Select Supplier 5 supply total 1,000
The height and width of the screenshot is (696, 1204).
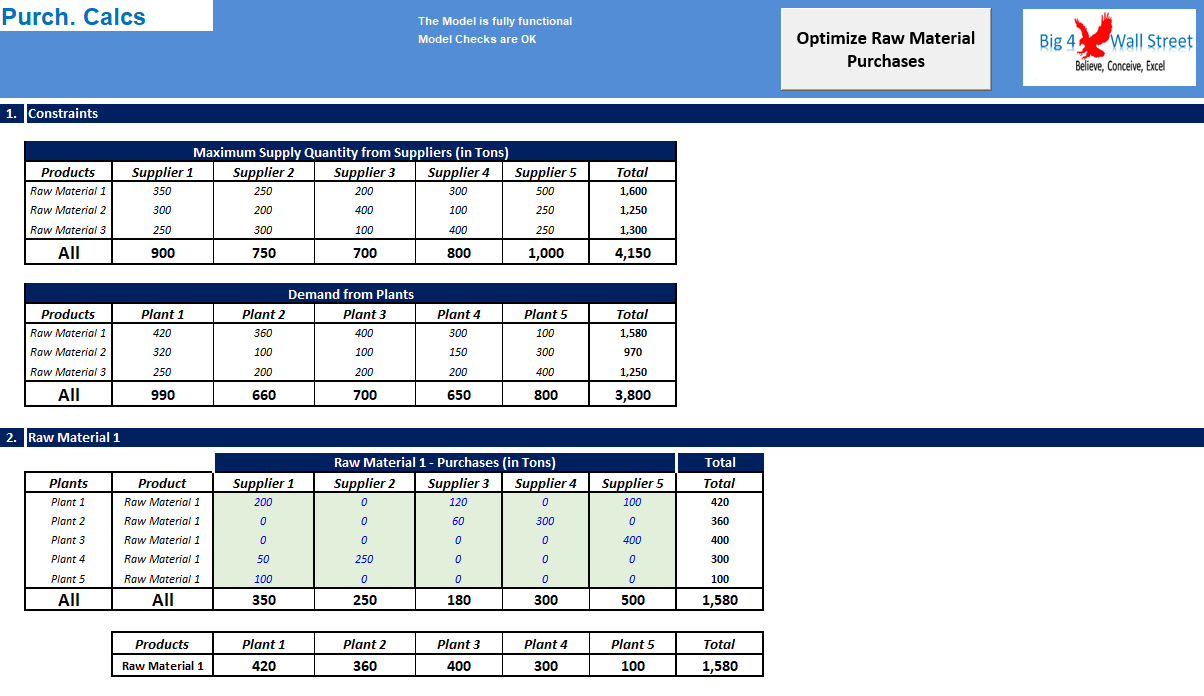(545, 253)
